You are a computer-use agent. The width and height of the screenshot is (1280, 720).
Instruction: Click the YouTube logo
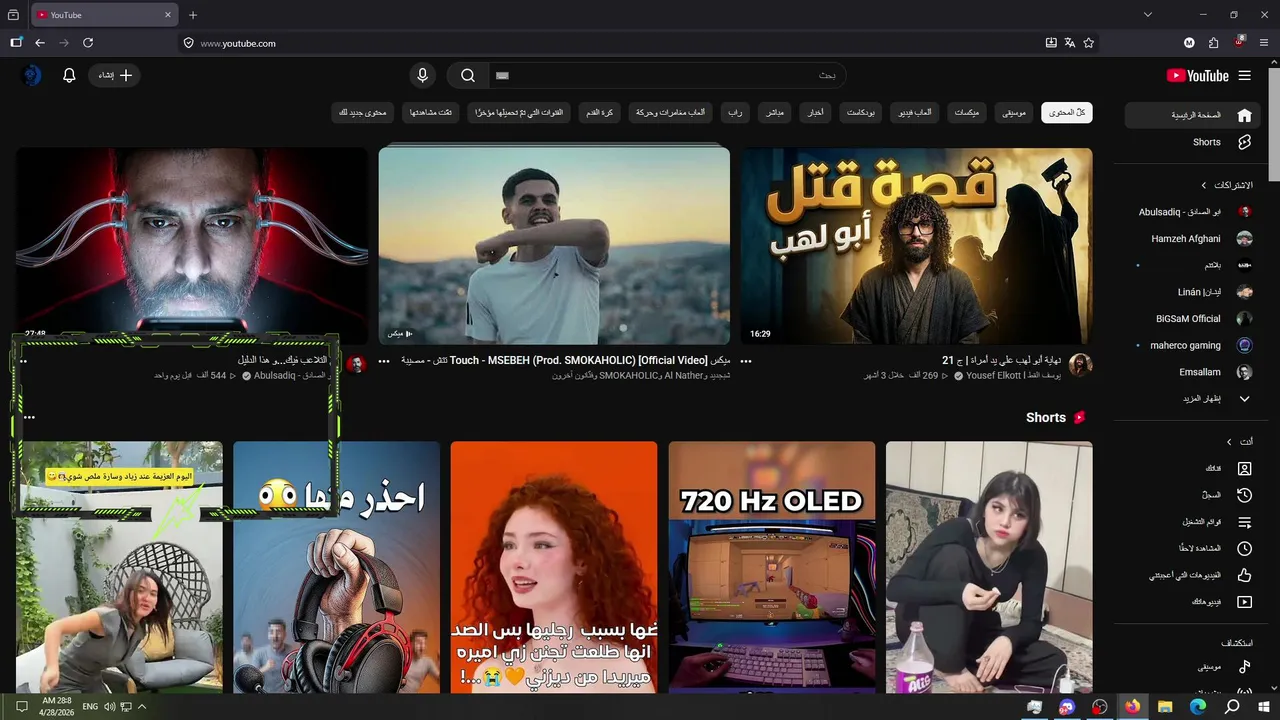1197,76
